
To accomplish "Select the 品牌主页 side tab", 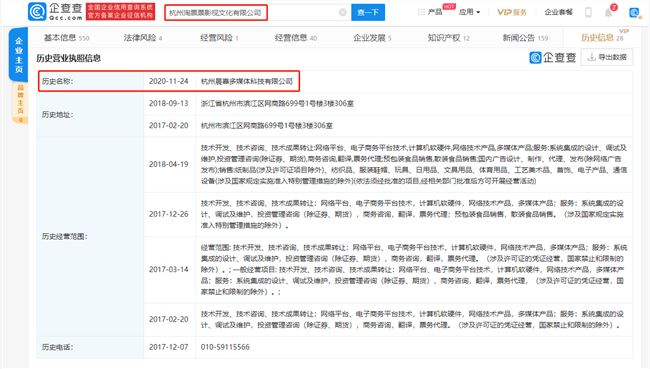I will point(20,102).
